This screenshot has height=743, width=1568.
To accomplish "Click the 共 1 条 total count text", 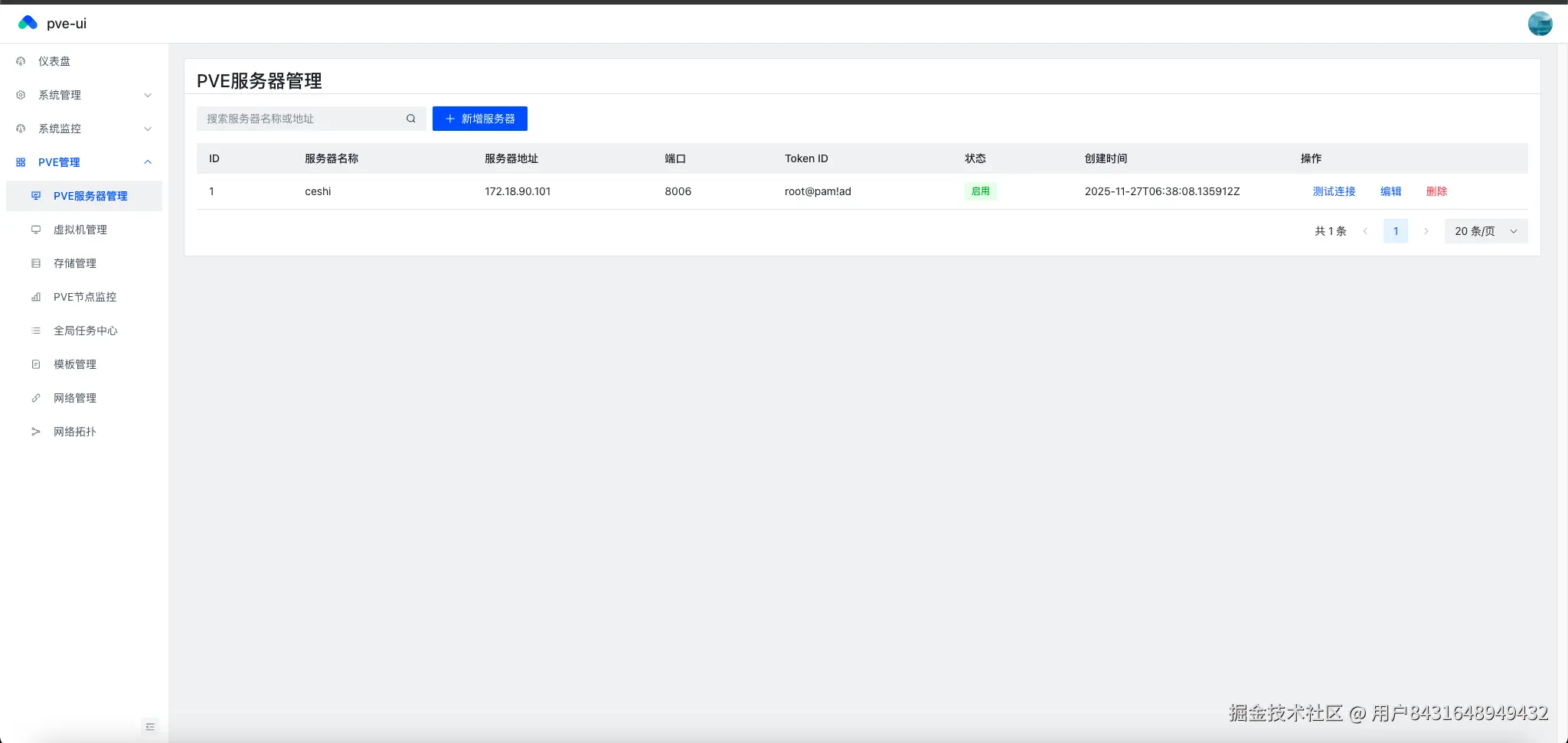I will click(1331, 231).
